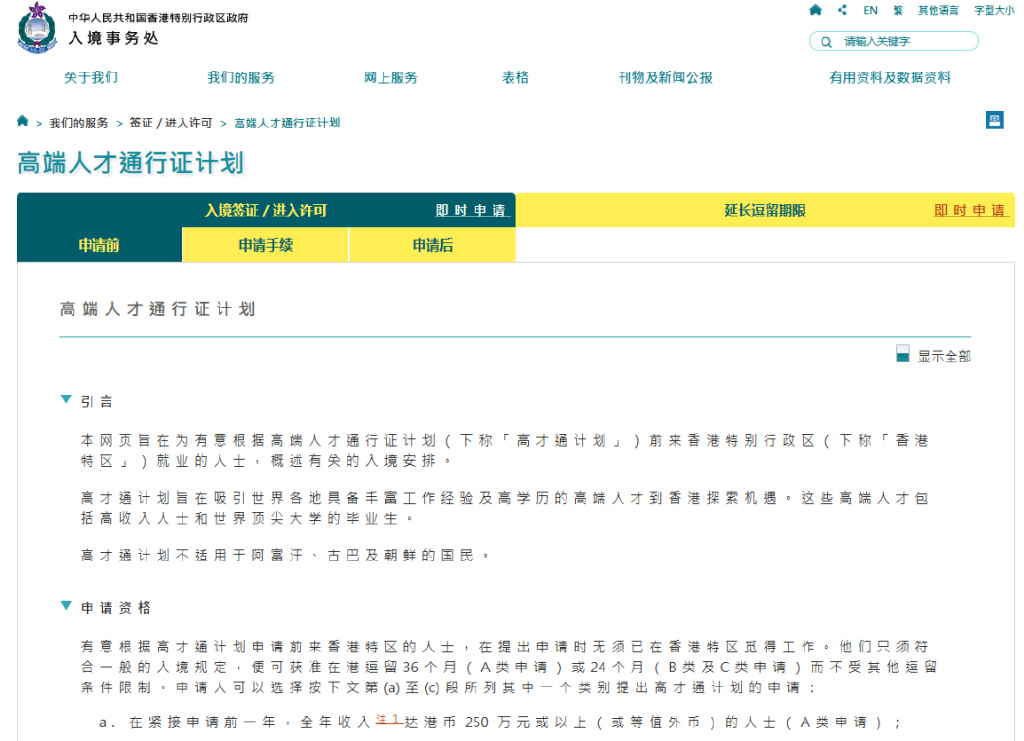Click the 显示全部 show-all icon
This screenshot has height=741, width=1024.
pyautogui.click(x=903, y=355)
